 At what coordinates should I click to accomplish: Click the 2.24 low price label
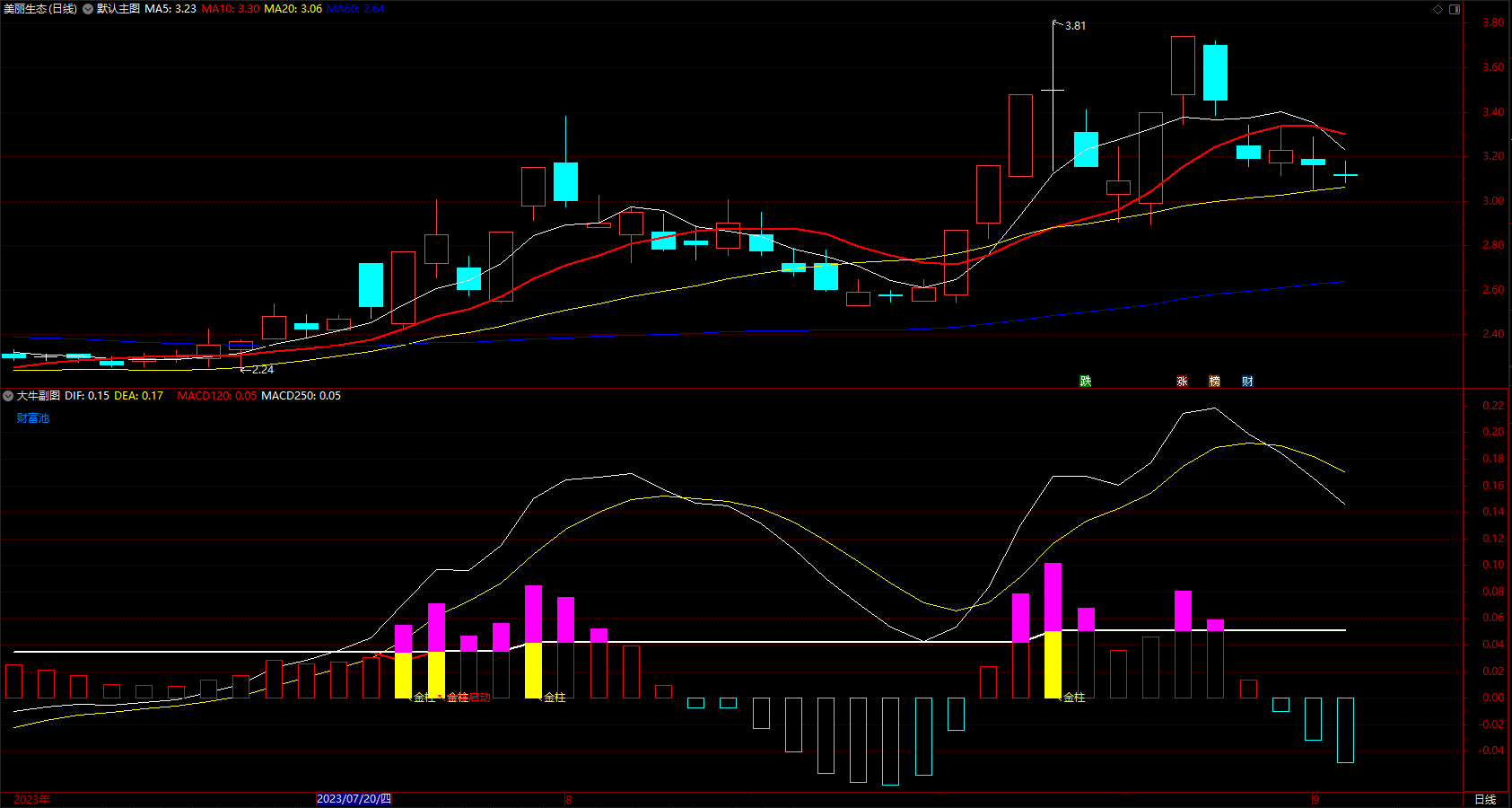coord(263,370)
